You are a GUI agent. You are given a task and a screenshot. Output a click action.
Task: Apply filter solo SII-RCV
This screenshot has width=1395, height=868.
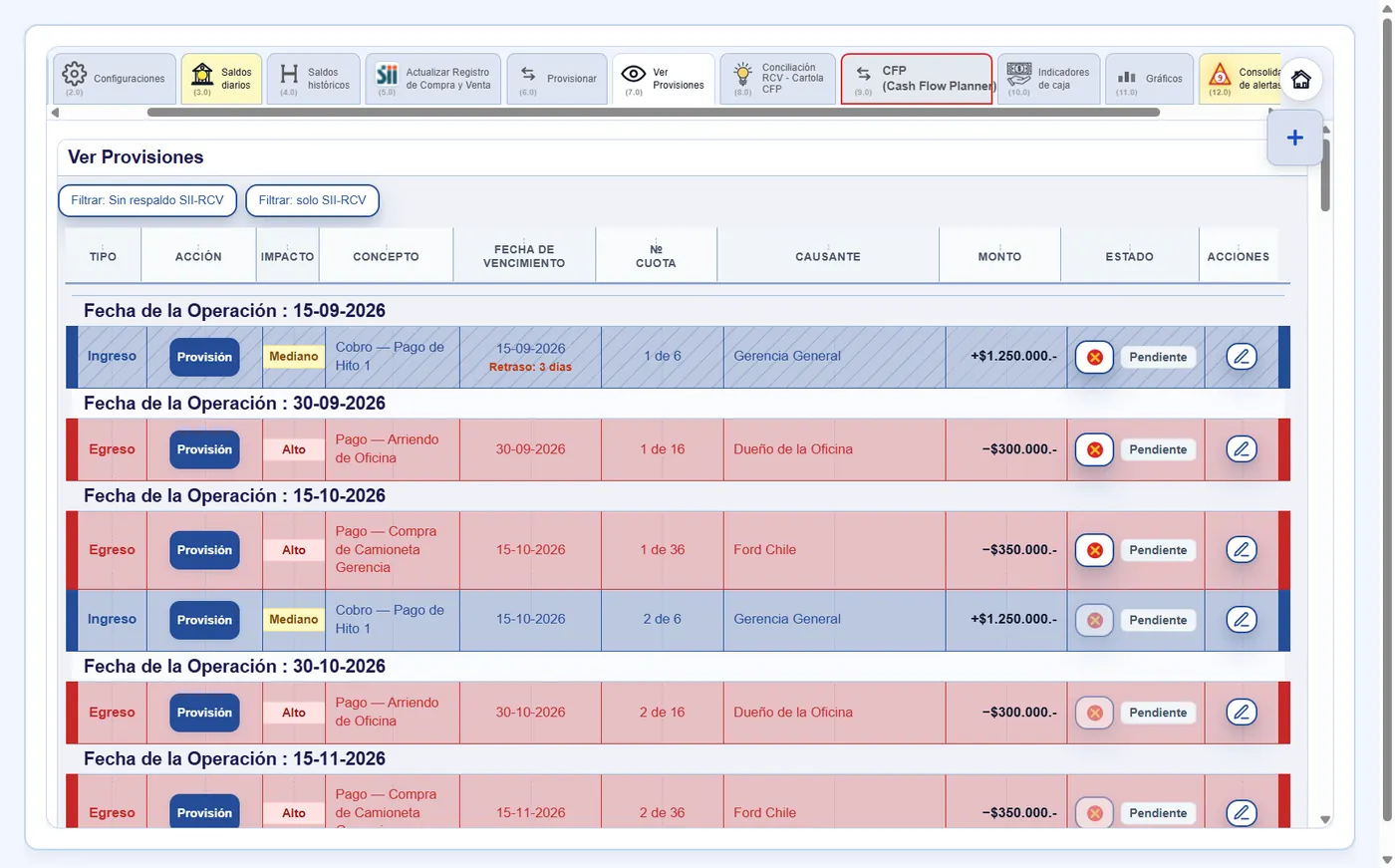point(312,200)
